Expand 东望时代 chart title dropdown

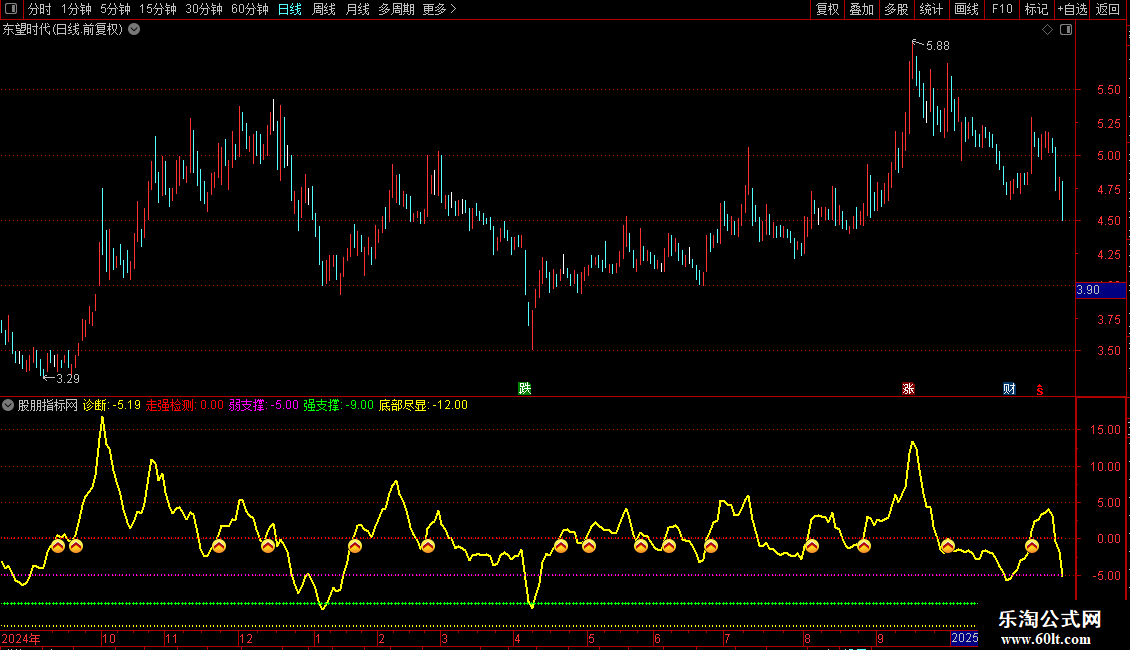(x=134, y=29)
